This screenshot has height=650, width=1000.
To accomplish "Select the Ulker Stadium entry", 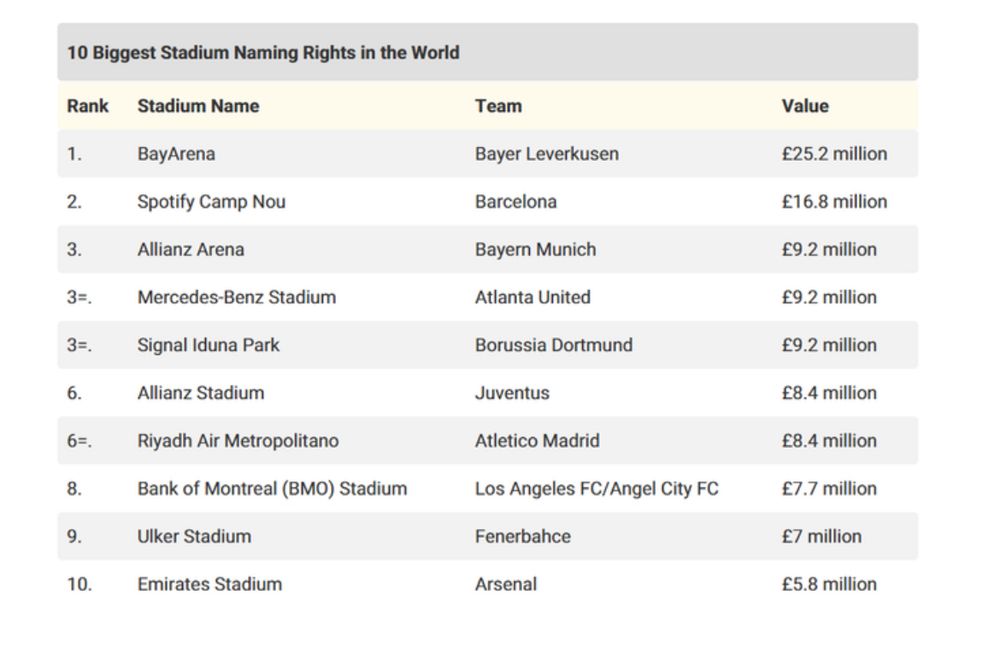I will (195, 536).
